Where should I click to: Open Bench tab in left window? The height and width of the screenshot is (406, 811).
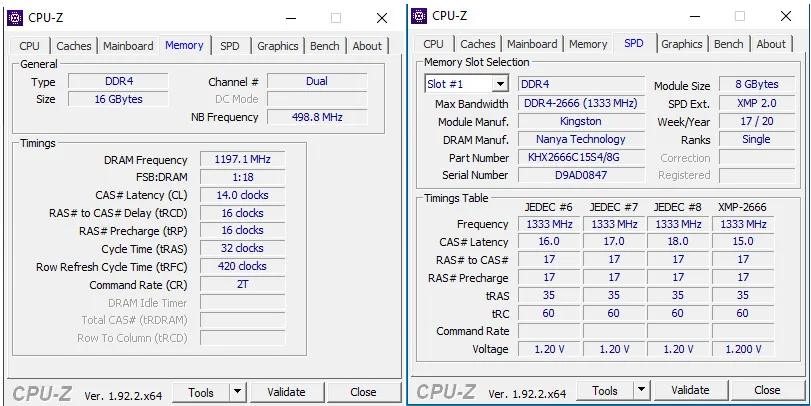point(325,46)
